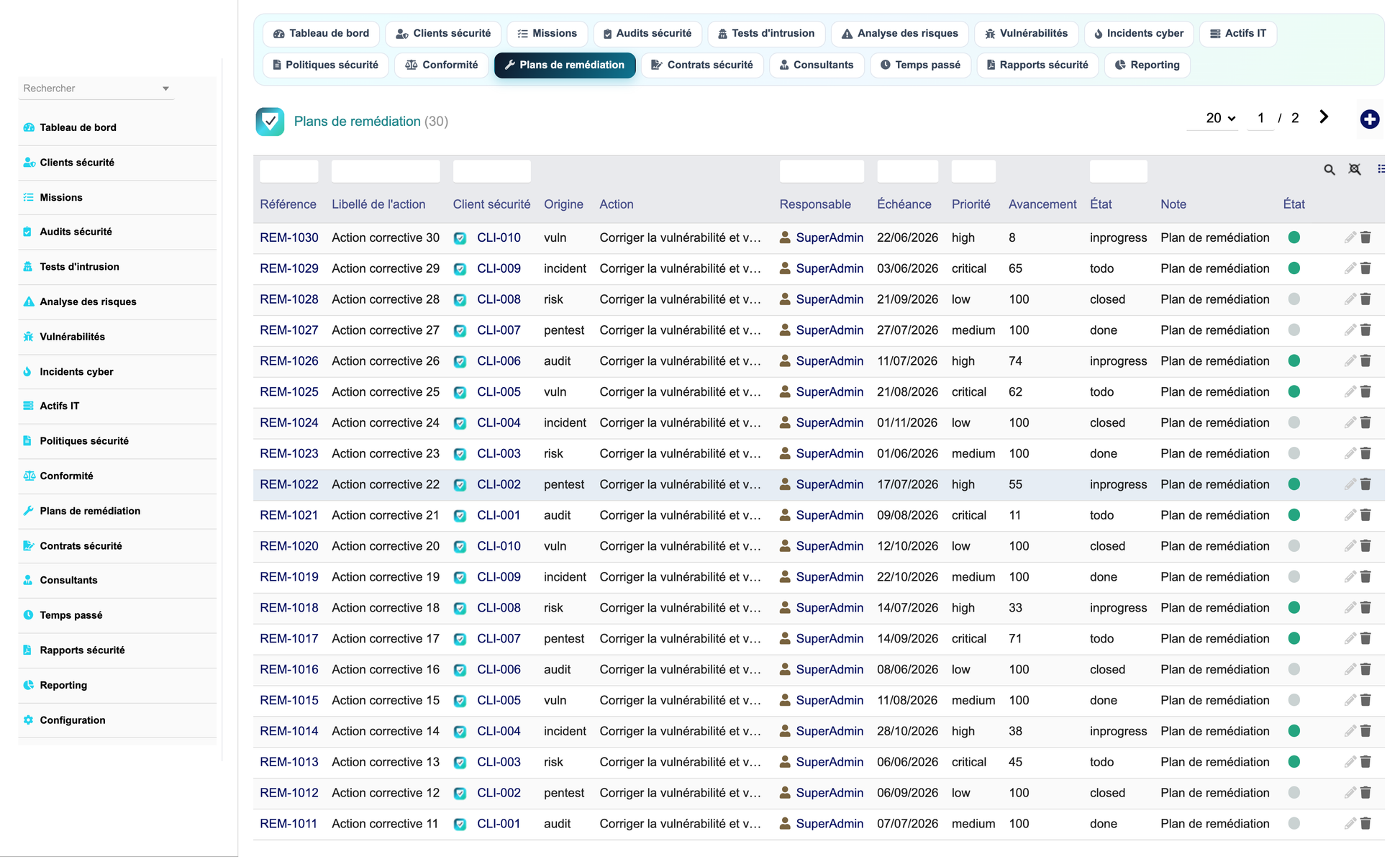Image resolution: width=1400 pixels, height=867 pixels.
Task: Edit row REM-1025 with pencil icon
Action: pos(1350,392)
